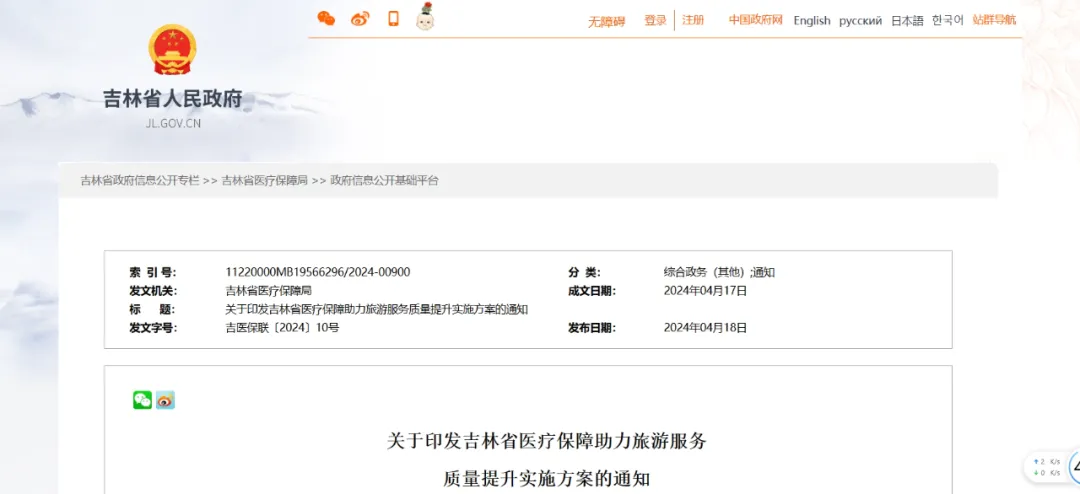
Task: Click article heading line 质量提升实施方案的通知
Action: 547,478
